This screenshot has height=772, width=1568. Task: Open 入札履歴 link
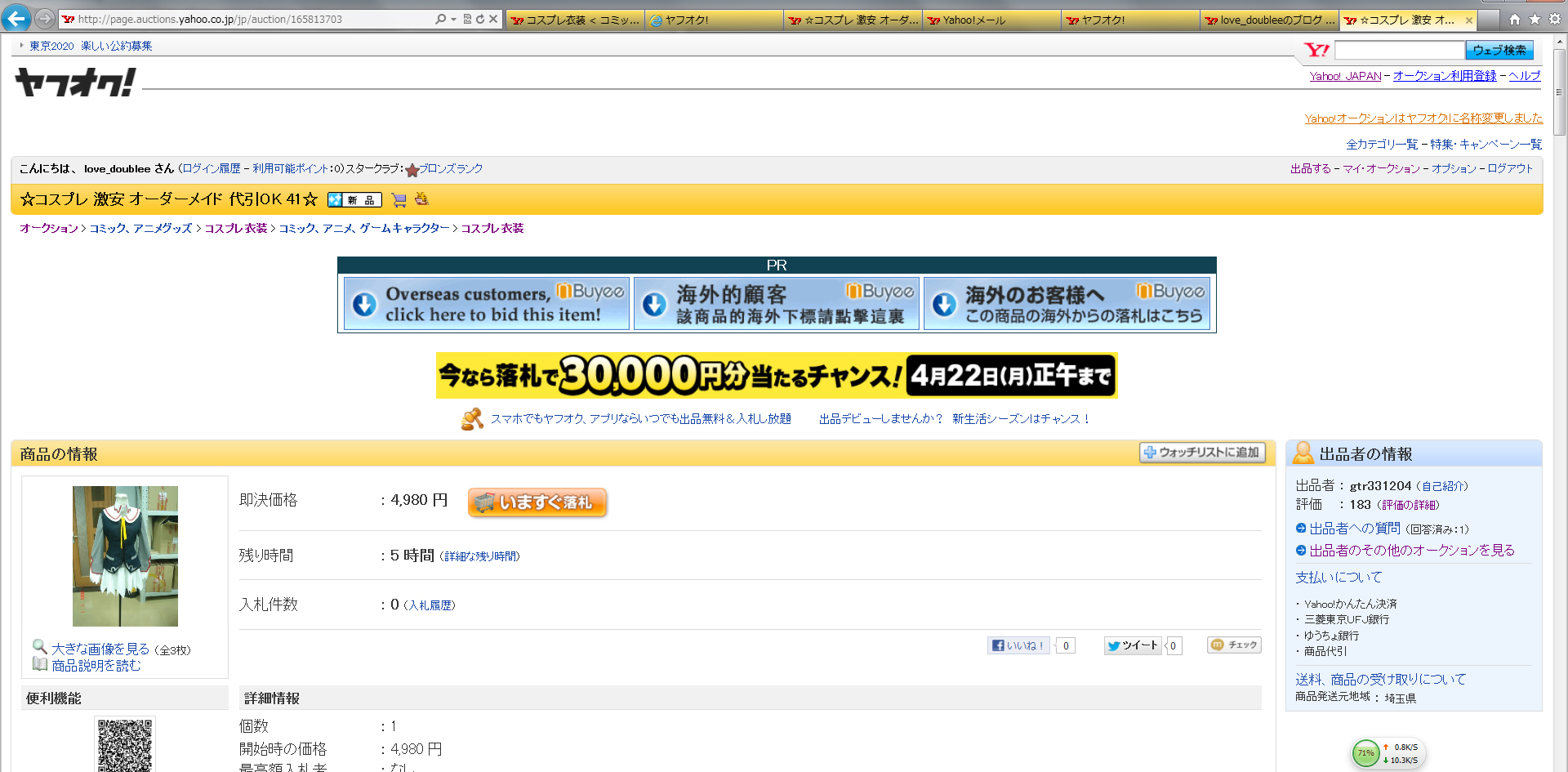pyautogui.click(x=430, y=605)
